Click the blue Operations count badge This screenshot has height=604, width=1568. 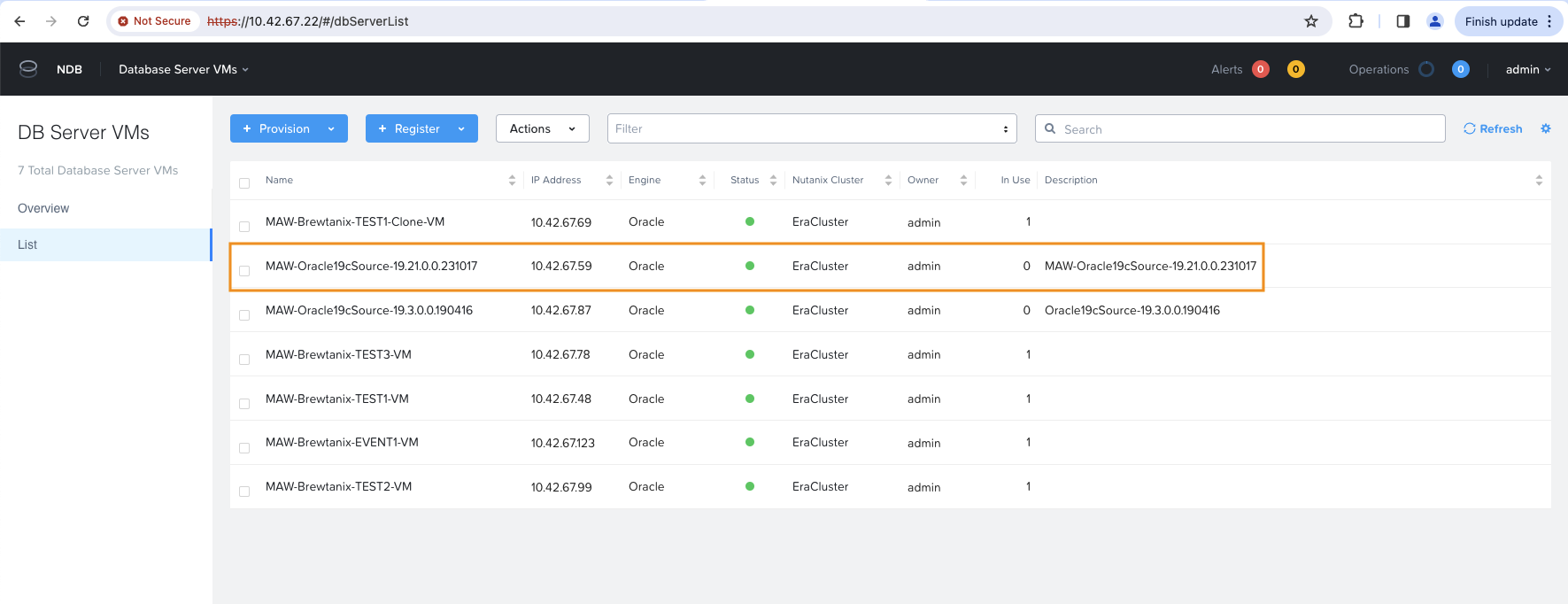click(x=1461, y=69)
